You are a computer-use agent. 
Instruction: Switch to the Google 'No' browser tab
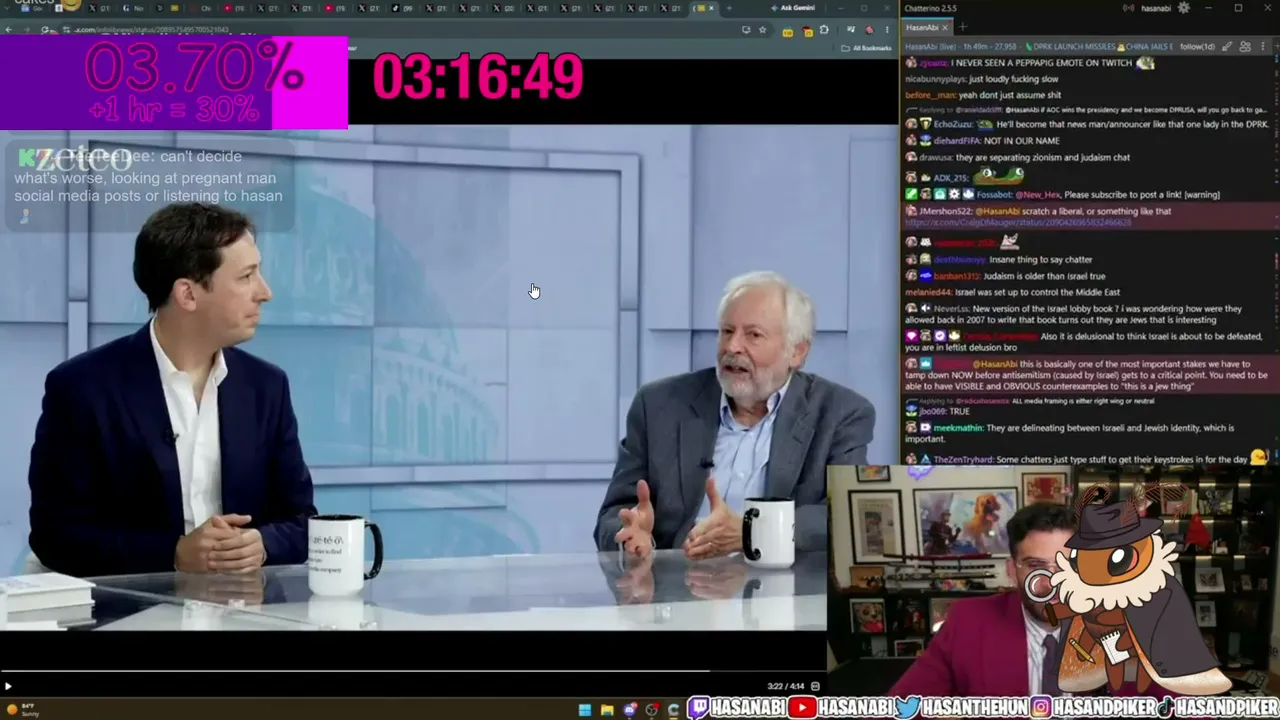tap(132, 8)
